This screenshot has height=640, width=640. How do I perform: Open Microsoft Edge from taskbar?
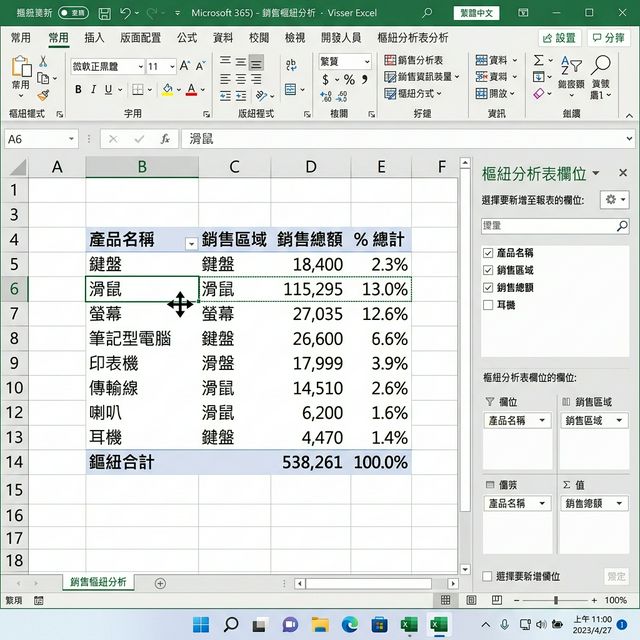tap(350, 624)
